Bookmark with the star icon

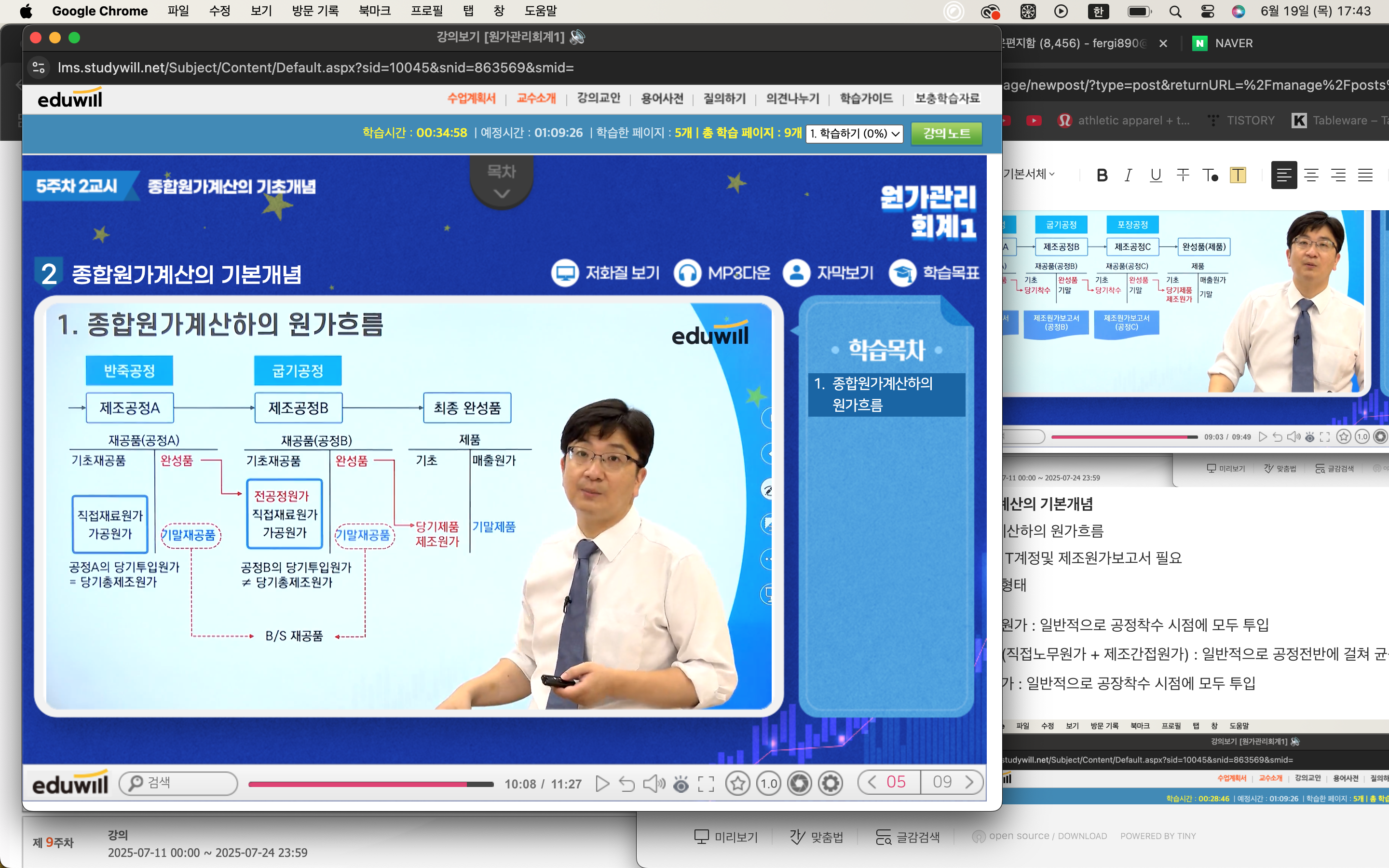click(x=737, y=784)
